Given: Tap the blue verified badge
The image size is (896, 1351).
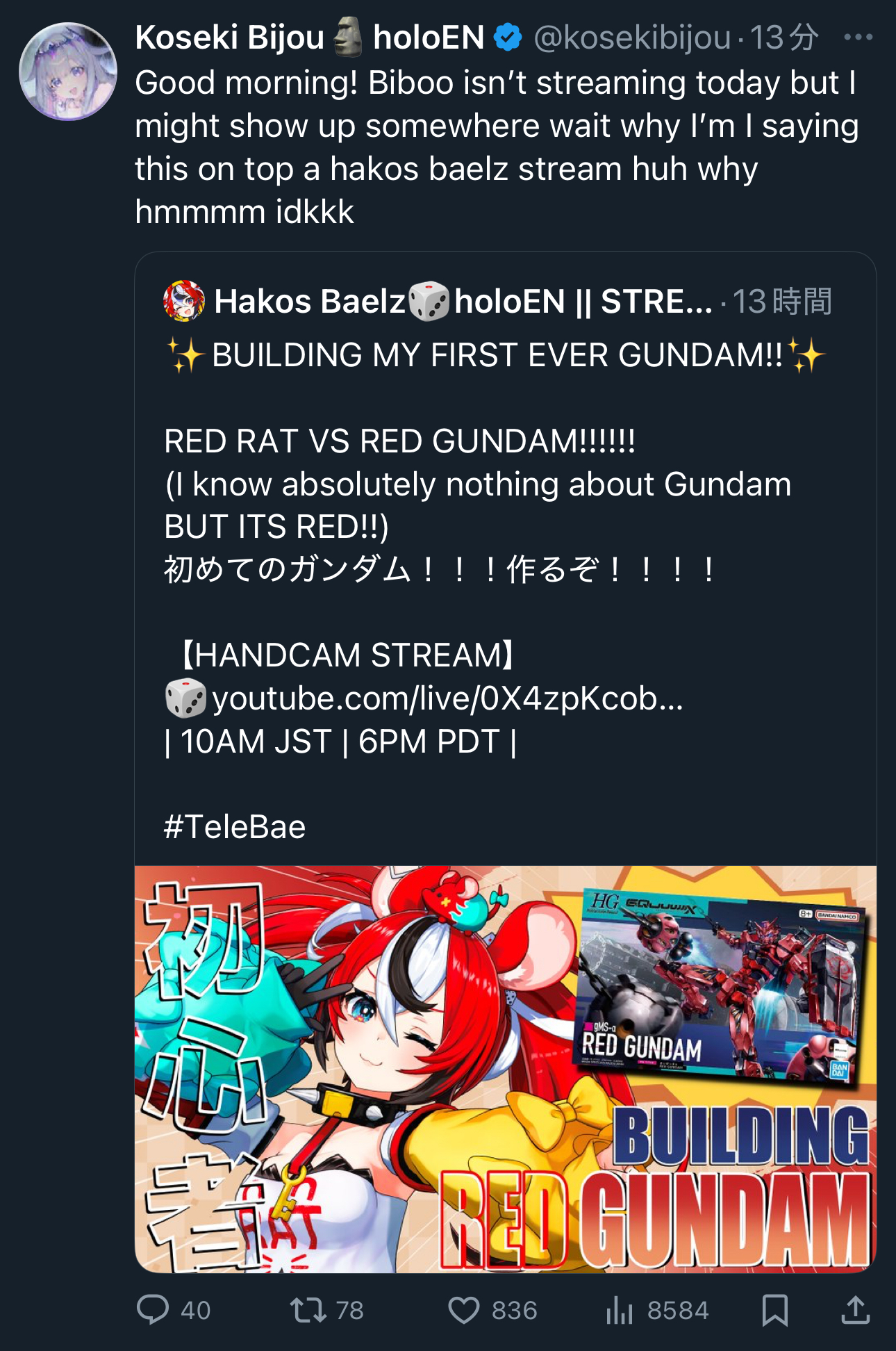Looking at the screenshot, I should (508, 38).
